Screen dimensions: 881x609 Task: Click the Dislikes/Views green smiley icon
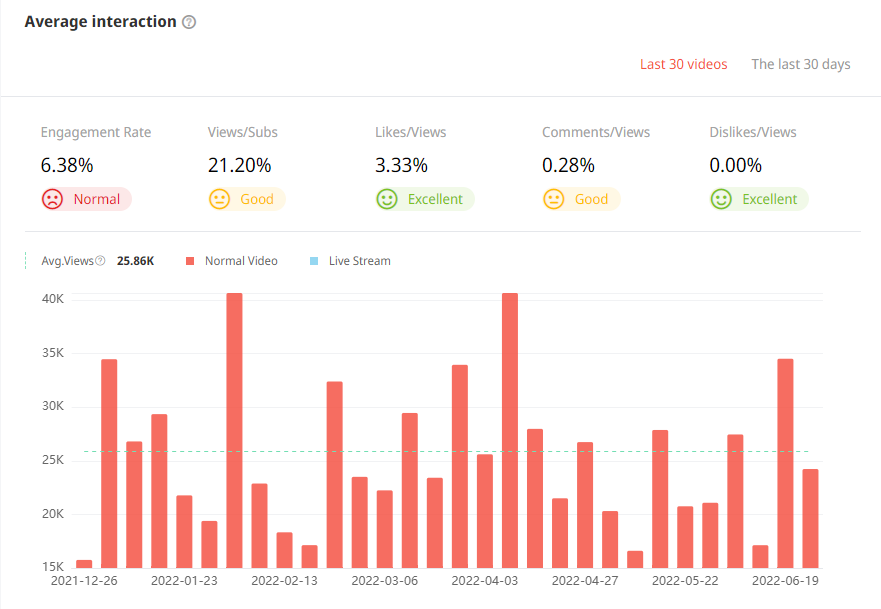(x=721, y=199)
